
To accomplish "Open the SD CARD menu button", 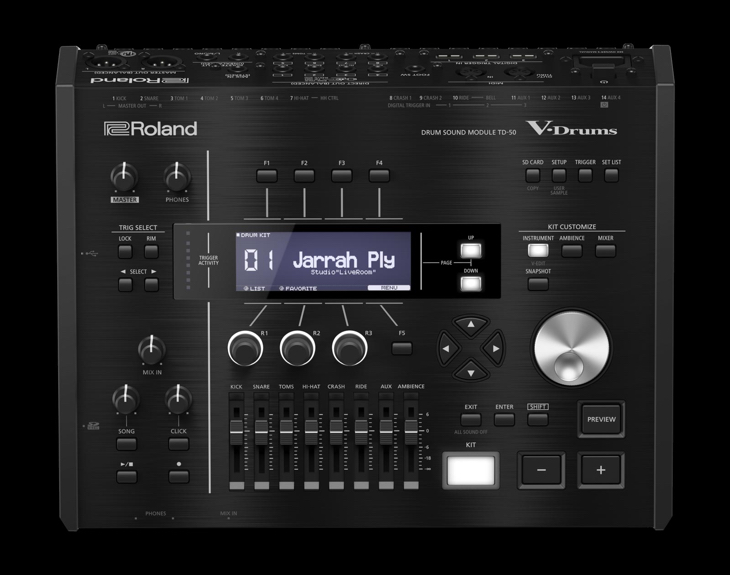I will [533, 175].
